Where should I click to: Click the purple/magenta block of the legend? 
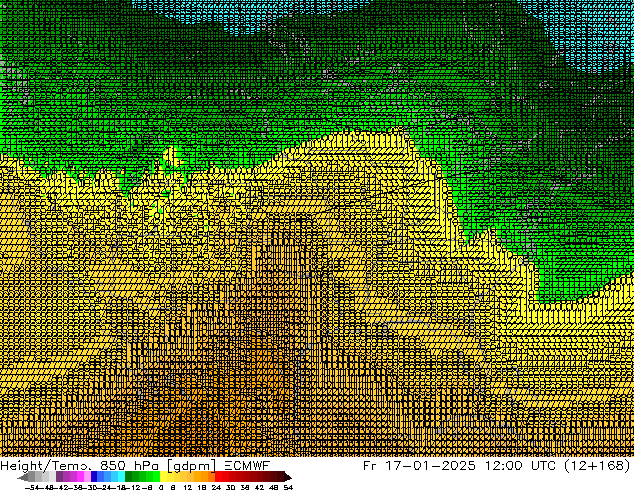[73, 477]
